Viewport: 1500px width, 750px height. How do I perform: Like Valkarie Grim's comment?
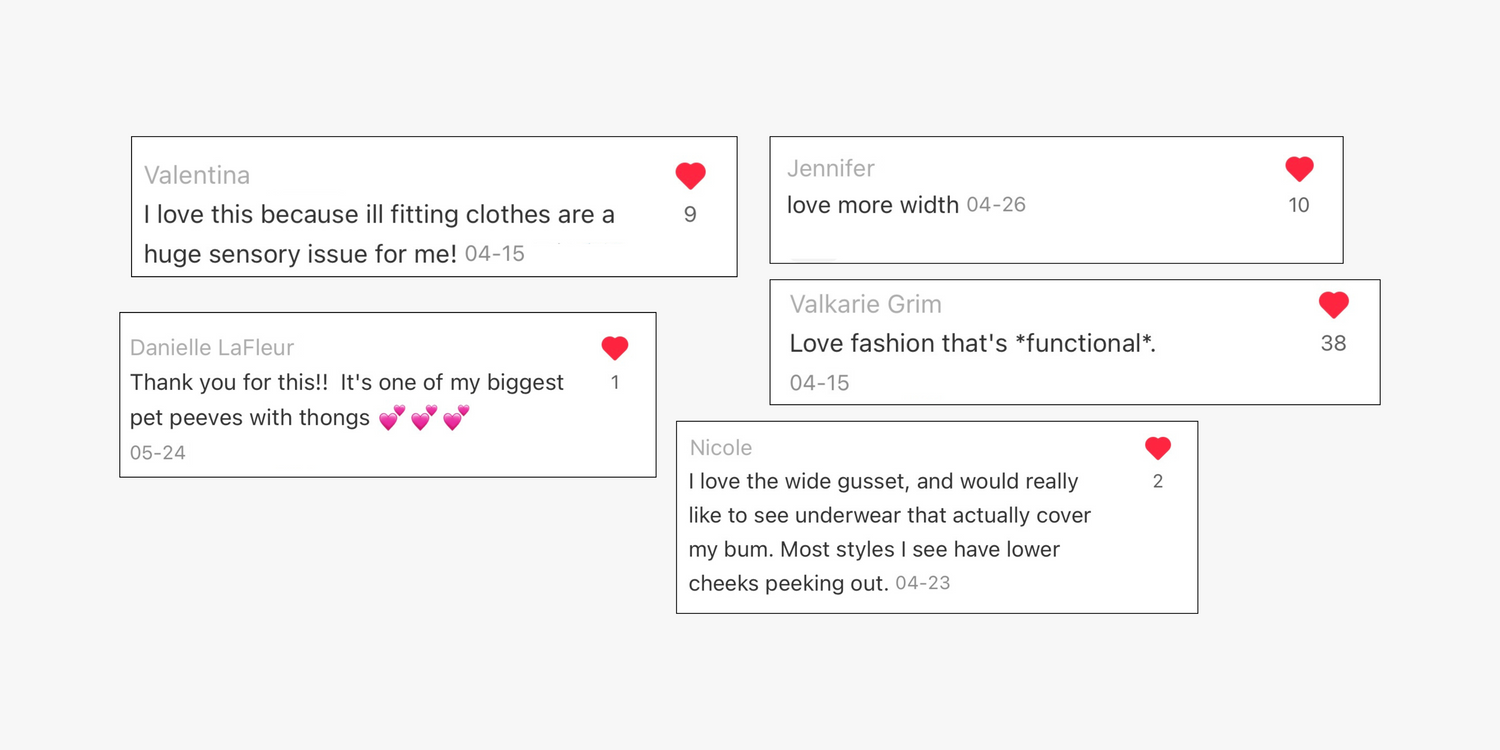(x=1334, y=304)
